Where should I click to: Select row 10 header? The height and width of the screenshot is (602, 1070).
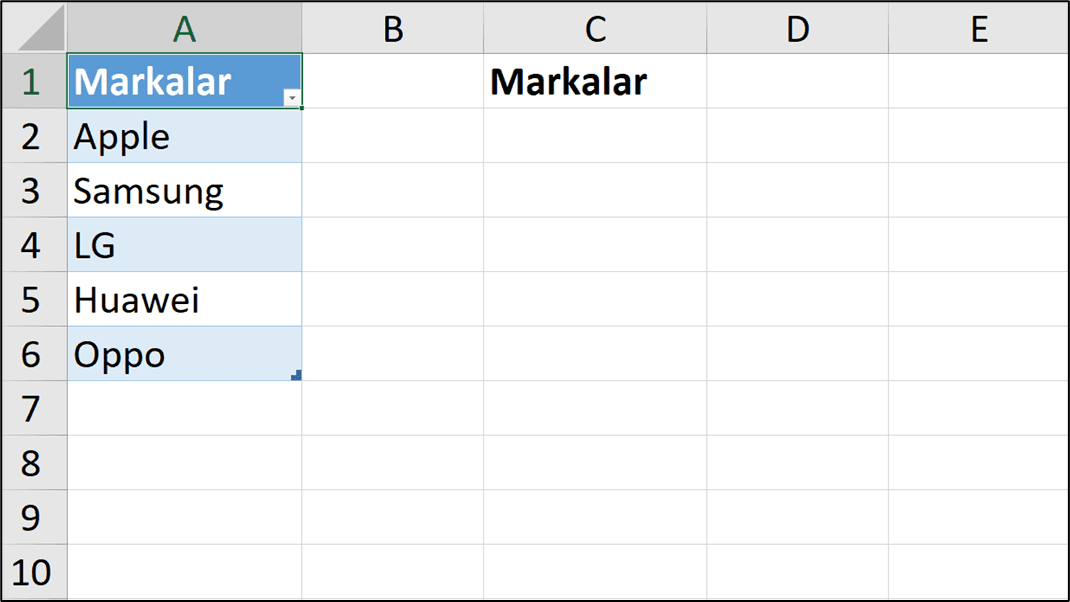coord(34,572)
